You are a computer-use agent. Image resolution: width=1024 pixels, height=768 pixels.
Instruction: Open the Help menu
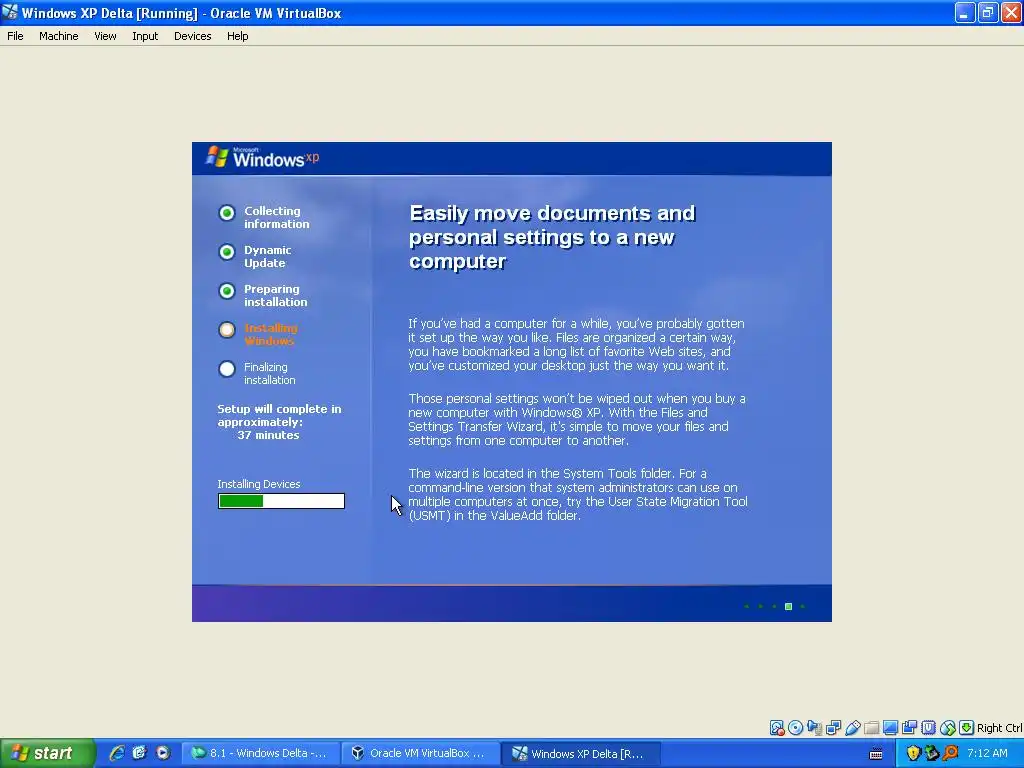(238, 36)
